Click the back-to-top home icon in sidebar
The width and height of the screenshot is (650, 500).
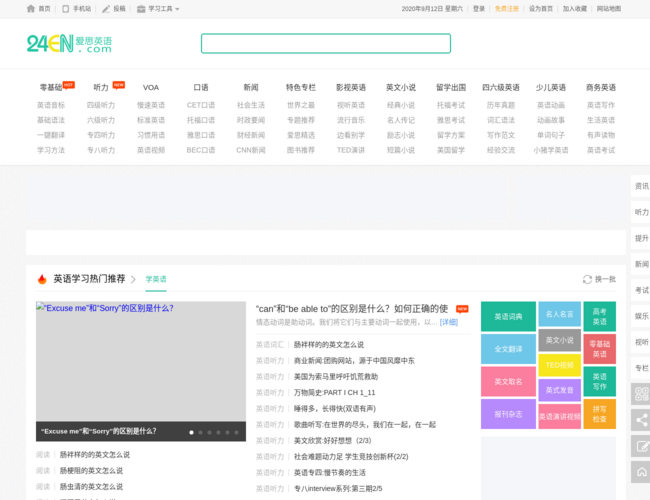click(x=641, y=472)
